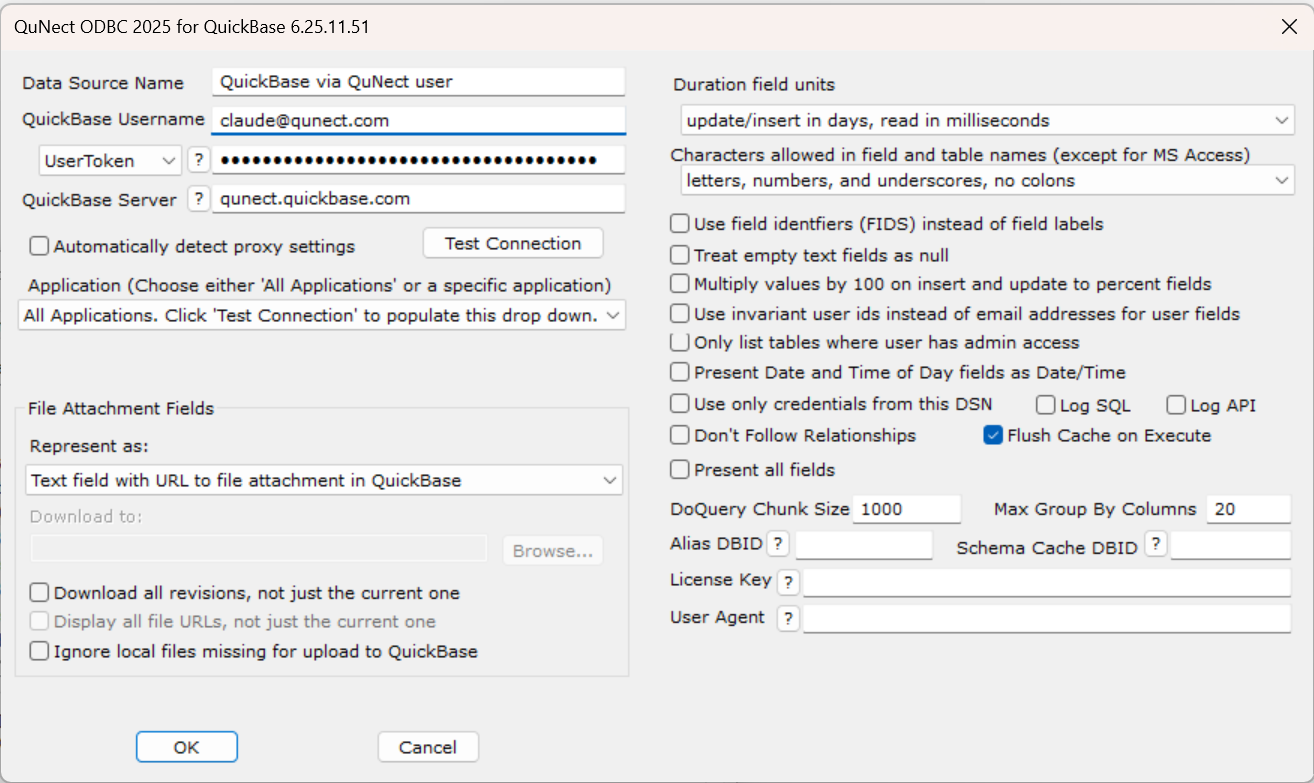Click the Data Source Name field
The image size is (1314, 783).
click(418, 81)
